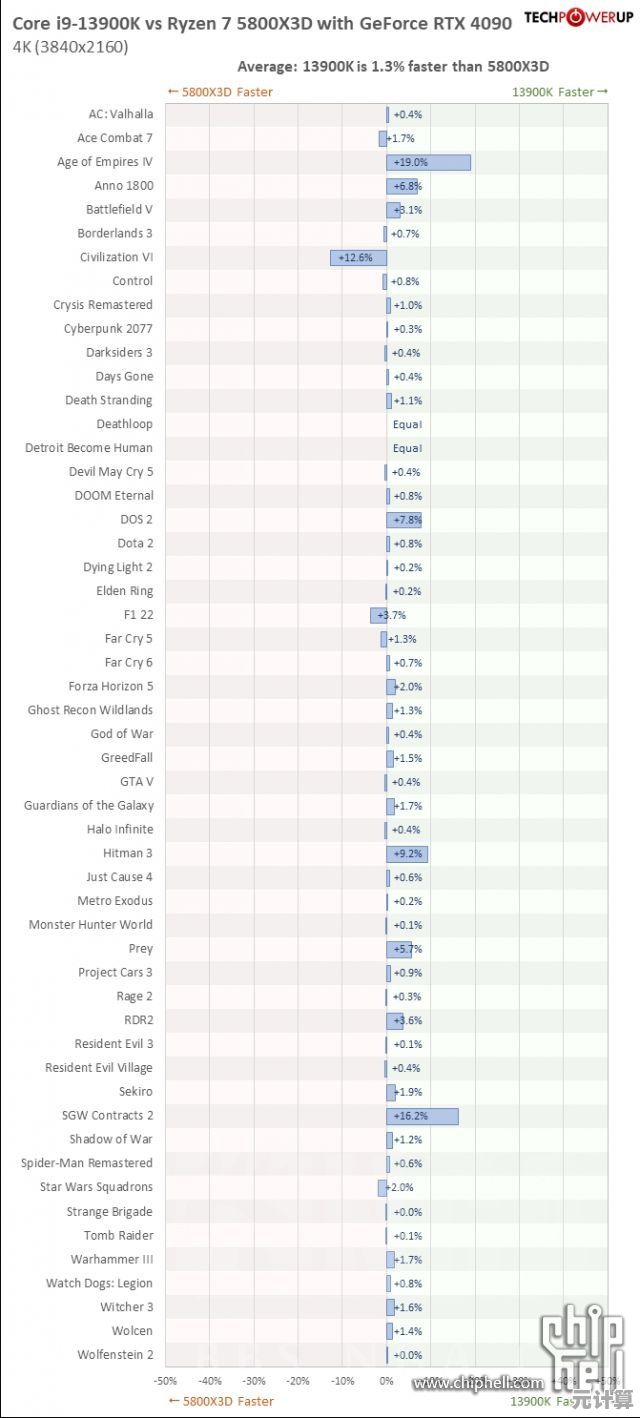Click the F1 22 3.7% bar
The image size is (640, 1418).
(x=378, y=615)
